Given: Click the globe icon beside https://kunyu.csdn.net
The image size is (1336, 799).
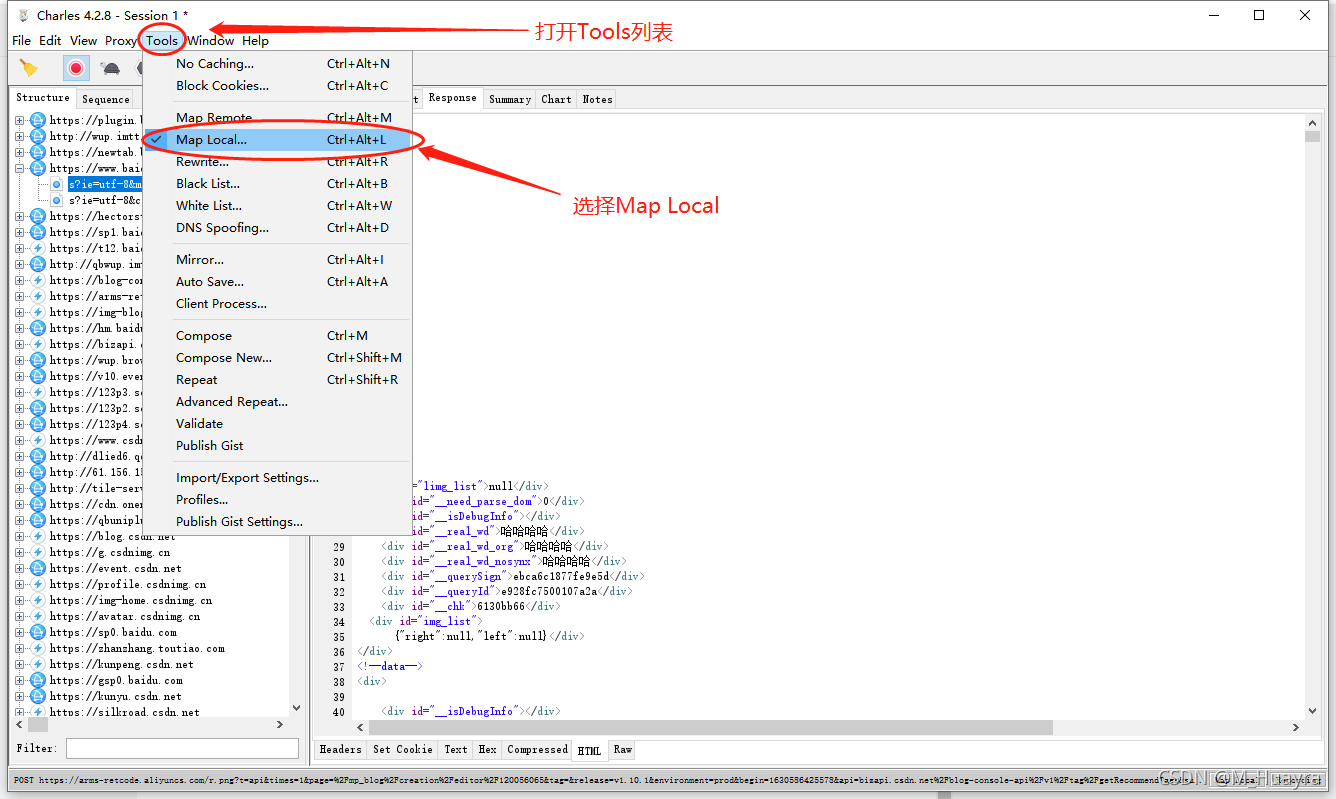Looking at the screenshot, I should [x=38, y=696].
